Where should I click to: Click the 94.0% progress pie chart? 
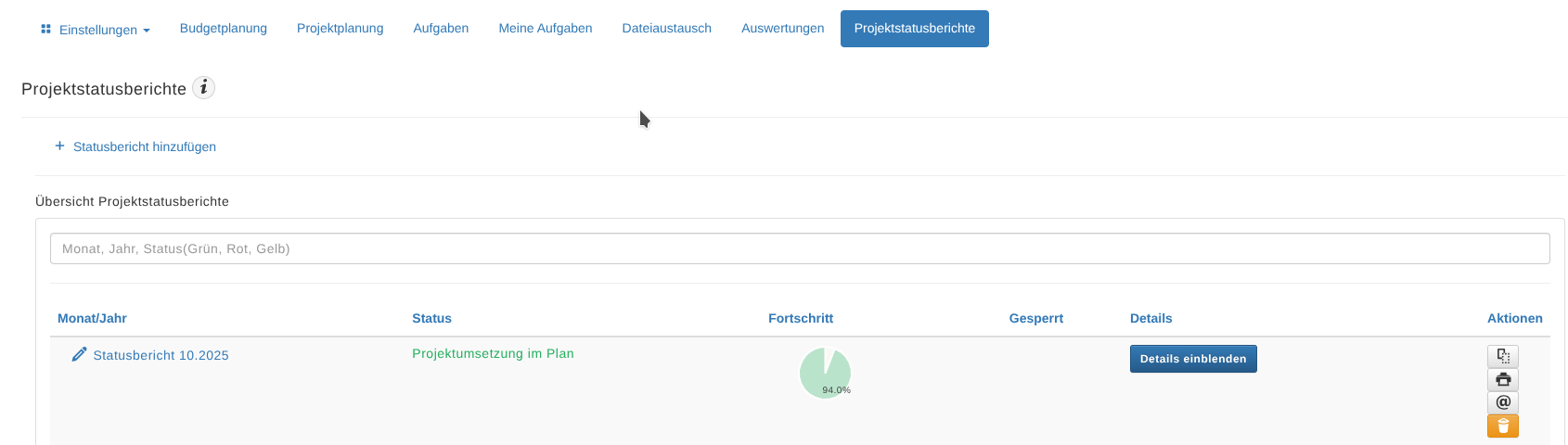click(825, 373)
